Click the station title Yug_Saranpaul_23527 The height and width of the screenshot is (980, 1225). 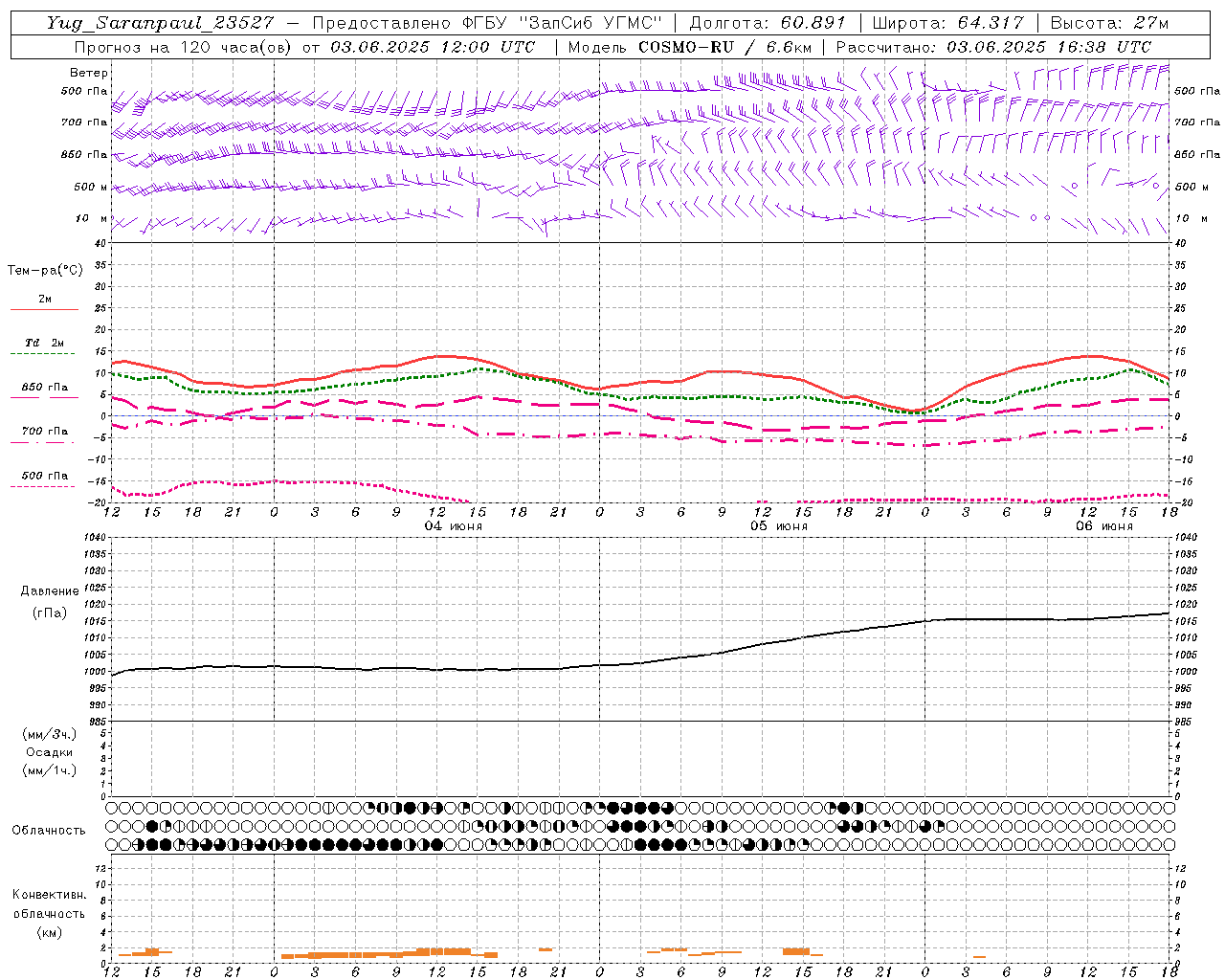[x=160, y=23]
